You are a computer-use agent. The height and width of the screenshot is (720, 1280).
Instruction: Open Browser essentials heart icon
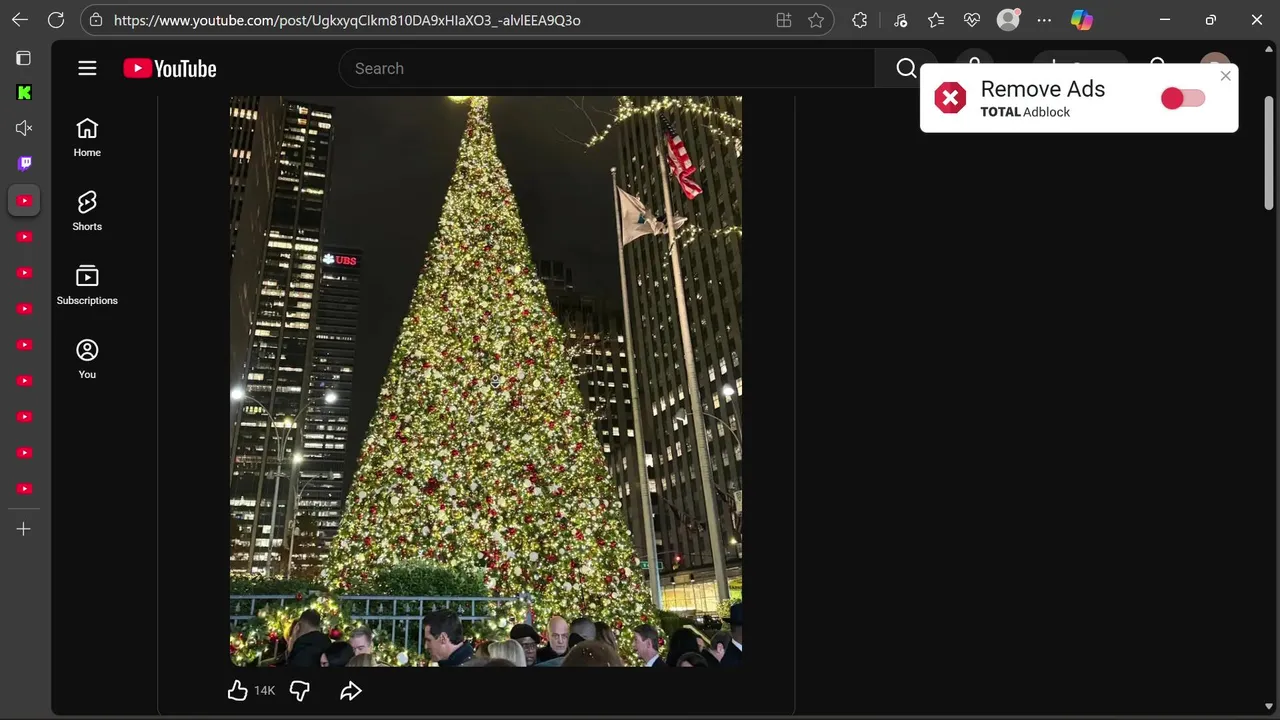[971, 20]
